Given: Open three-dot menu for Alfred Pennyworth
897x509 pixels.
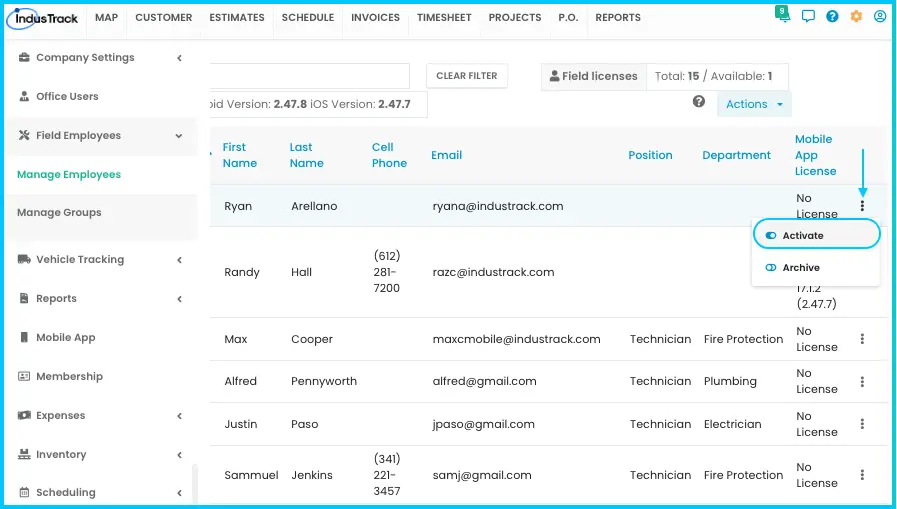Looking at the screenshot, I should tap(862, 381).
